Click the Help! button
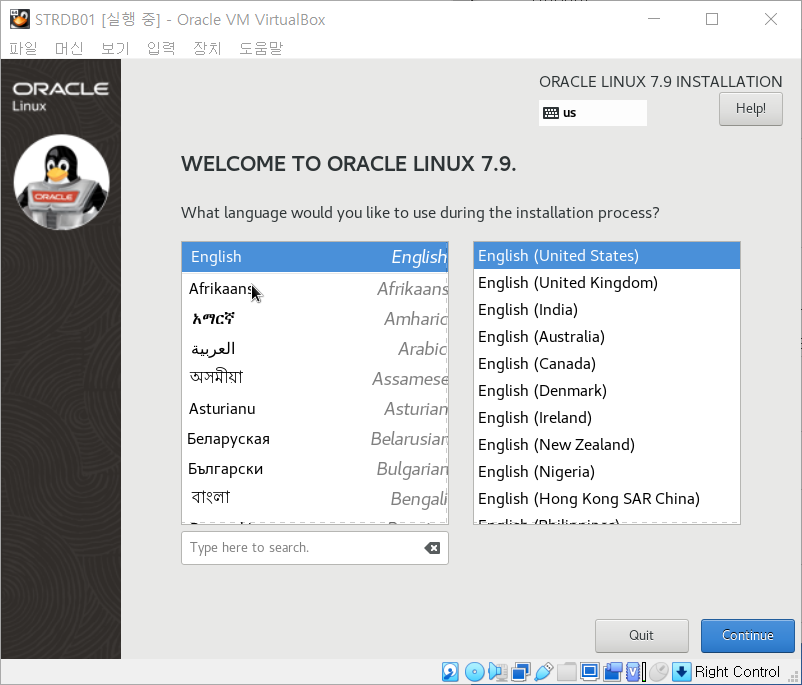 (750, 108)
